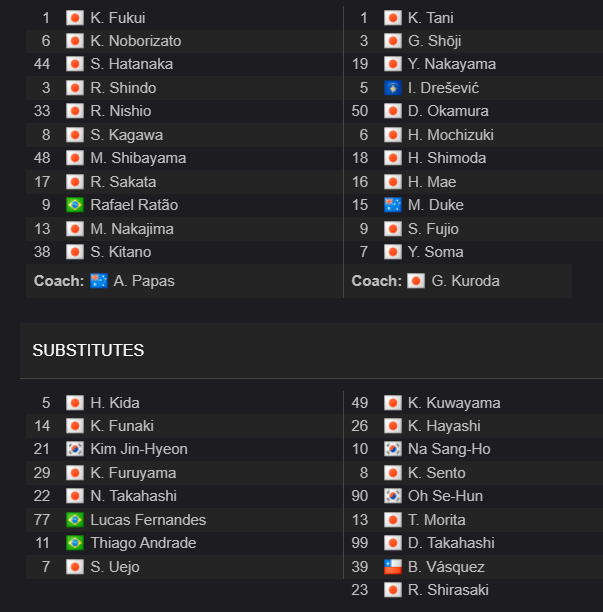Click South Korea flag beside Oh Se-Hun
Screen dimensions: 603x612
coord(393,496)
